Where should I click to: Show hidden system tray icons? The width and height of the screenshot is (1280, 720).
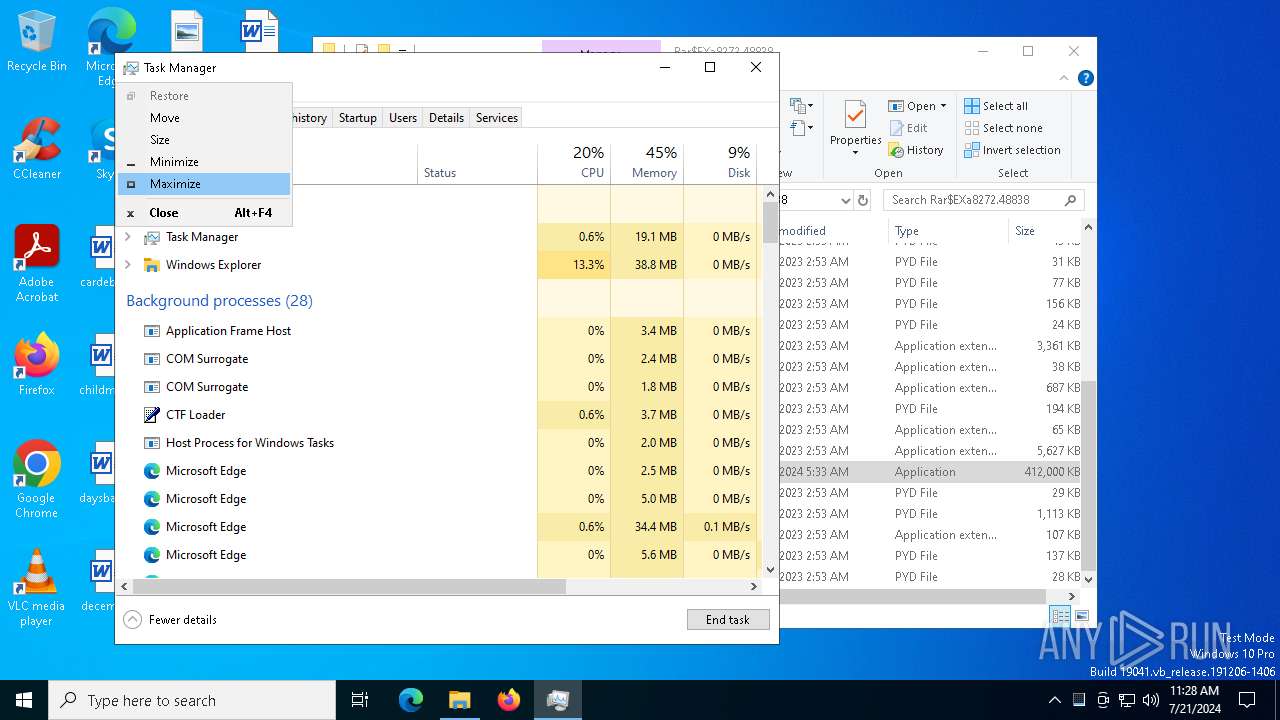pyautogui.click(x=1054, y=700)
